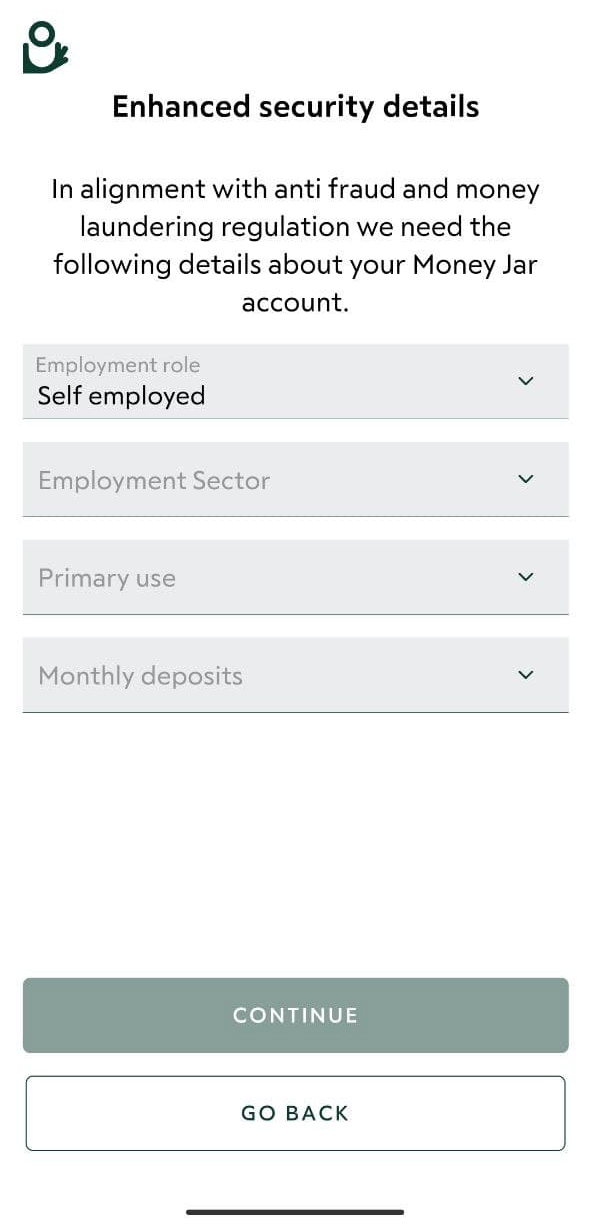Click the Employment Sector placeholder text
591x1226 pixels.
pos(154,481)
